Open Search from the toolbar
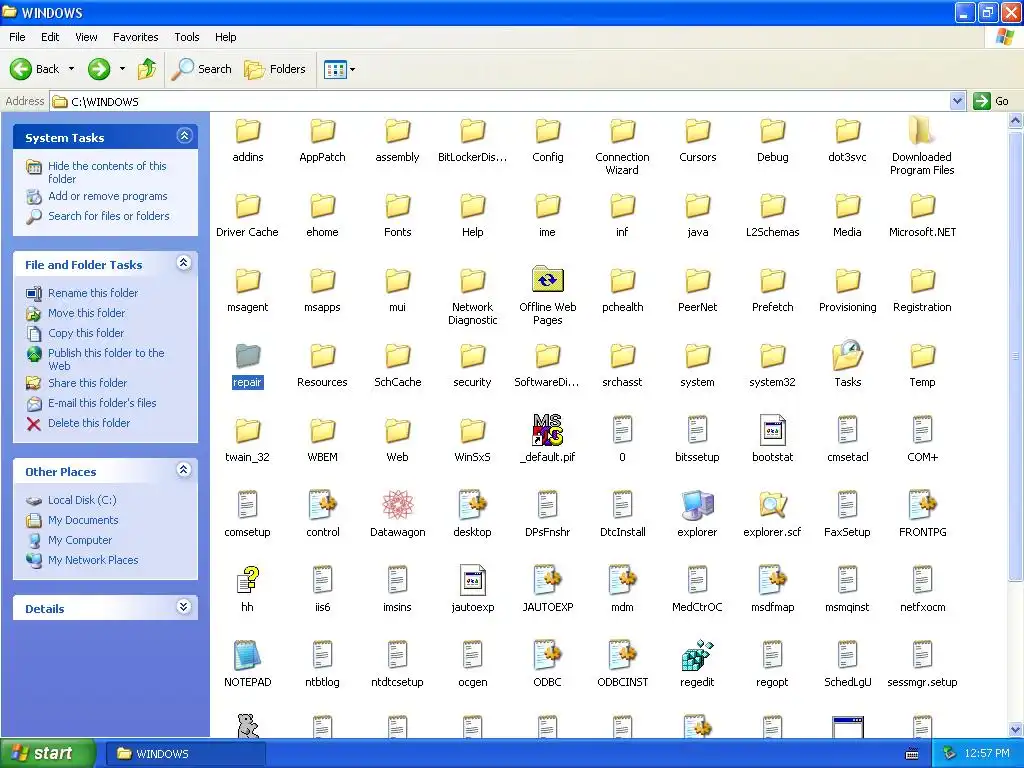 201,69
